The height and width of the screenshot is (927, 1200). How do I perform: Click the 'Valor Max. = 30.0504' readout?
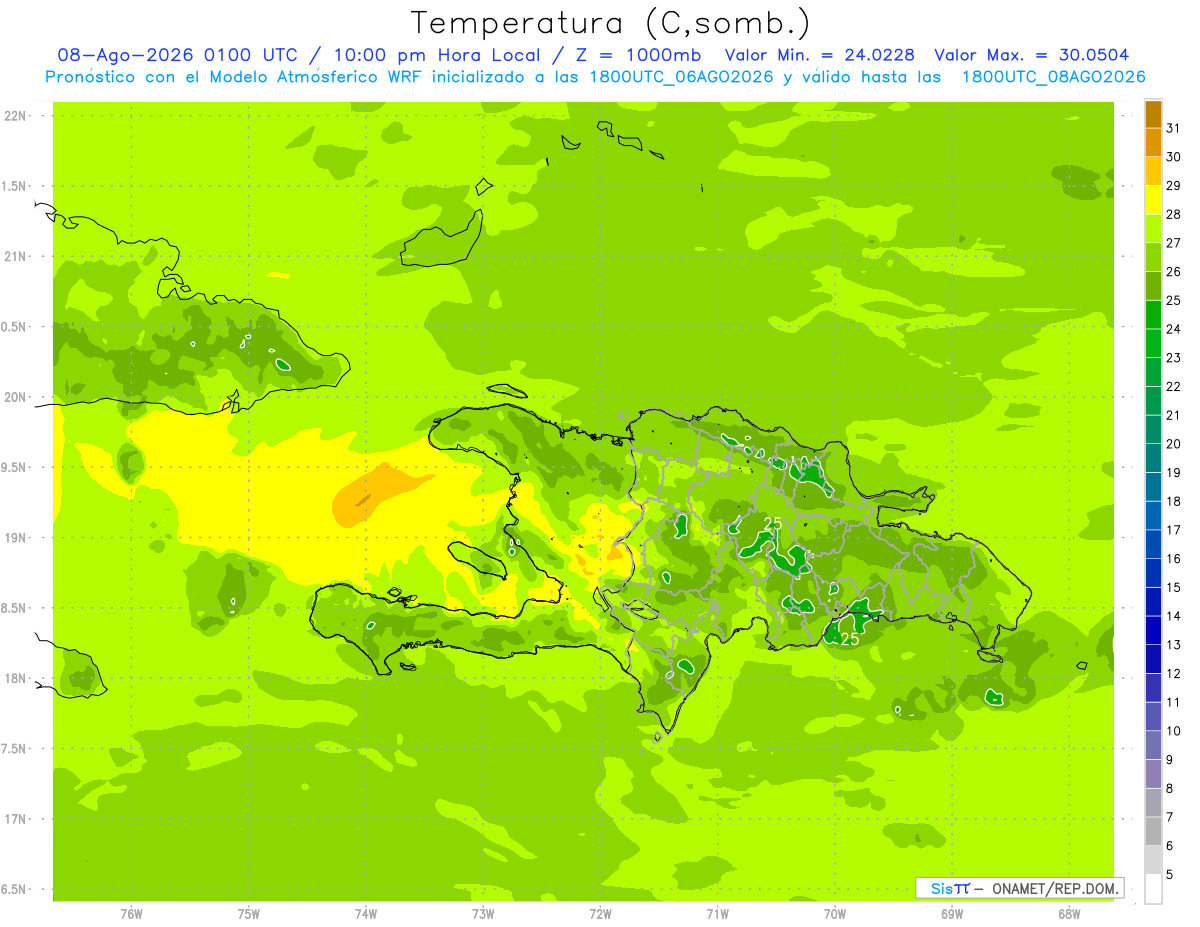click(1032, 55)
